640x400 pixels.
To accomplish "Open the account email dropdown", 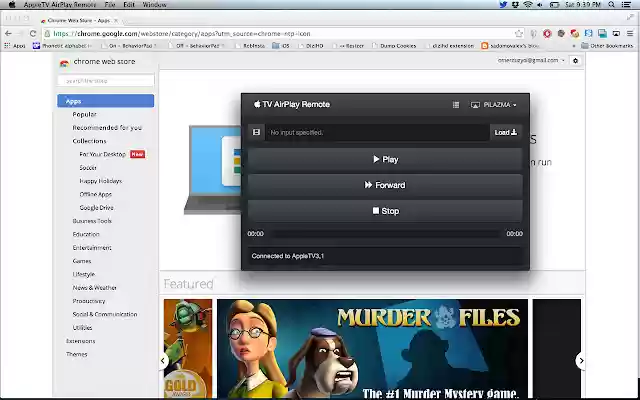I will click(x=531, y=60).
